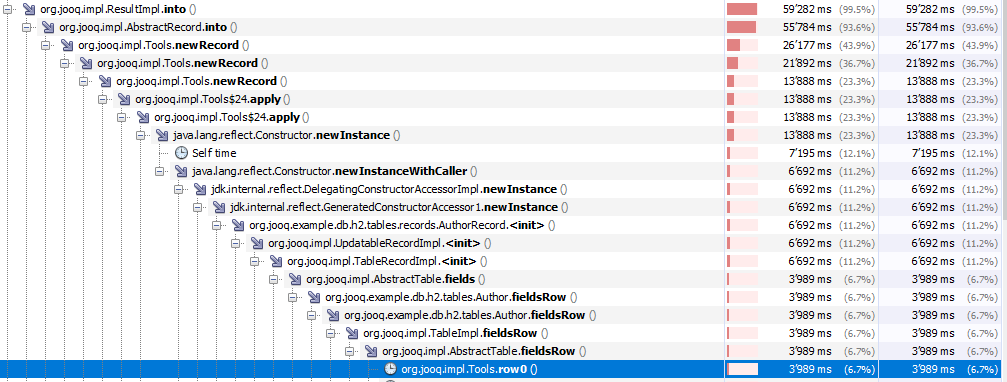Screen dimensions: 1007x382
Task: Select org.jooq.impl.AbstractTable.fieldsRow text
Action: (484, 351)
